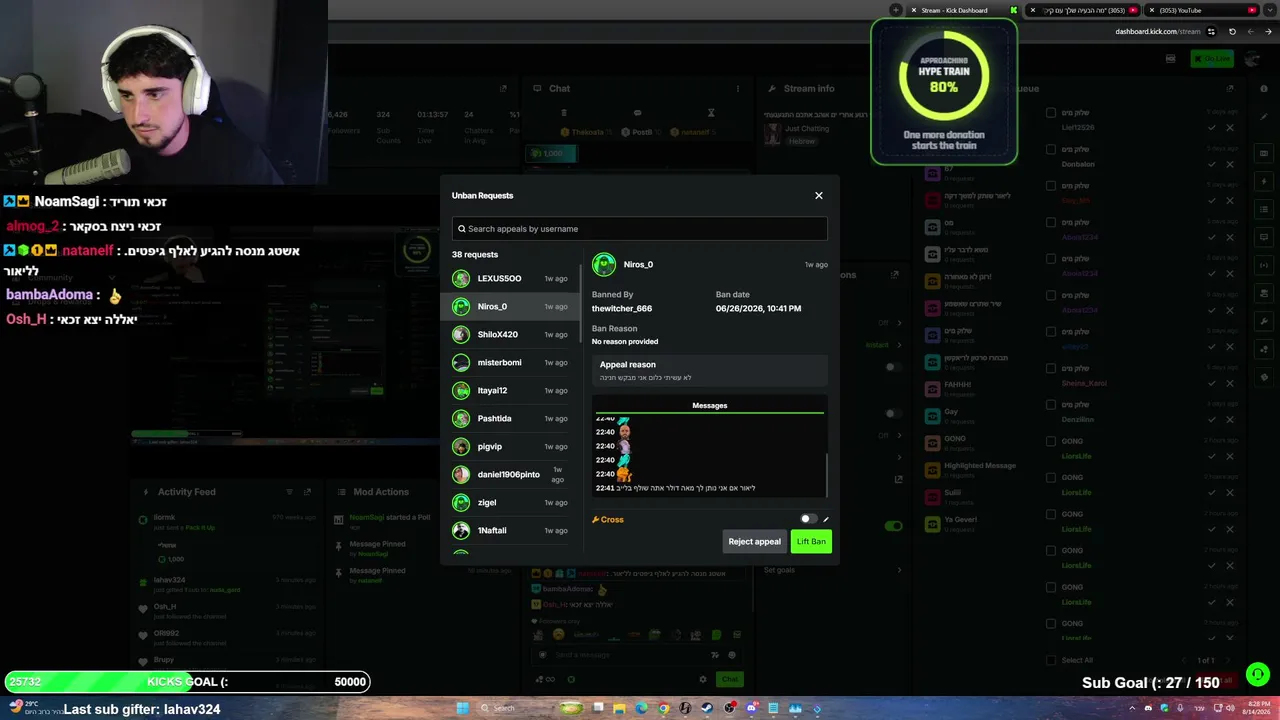Open Steam from the taskbar
Screen dimensions: 1280x720
(x=707, y=708)
